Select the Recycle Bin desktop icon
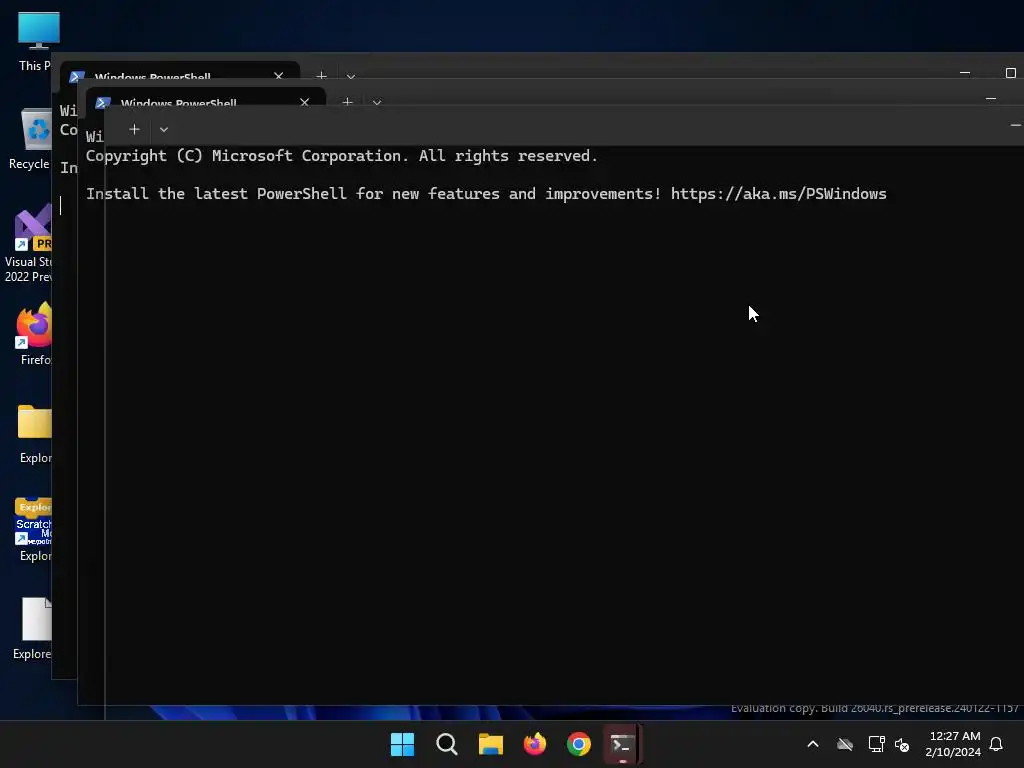Image resolution: width=1024 pixels, height=768 pixels. (31, 140)
